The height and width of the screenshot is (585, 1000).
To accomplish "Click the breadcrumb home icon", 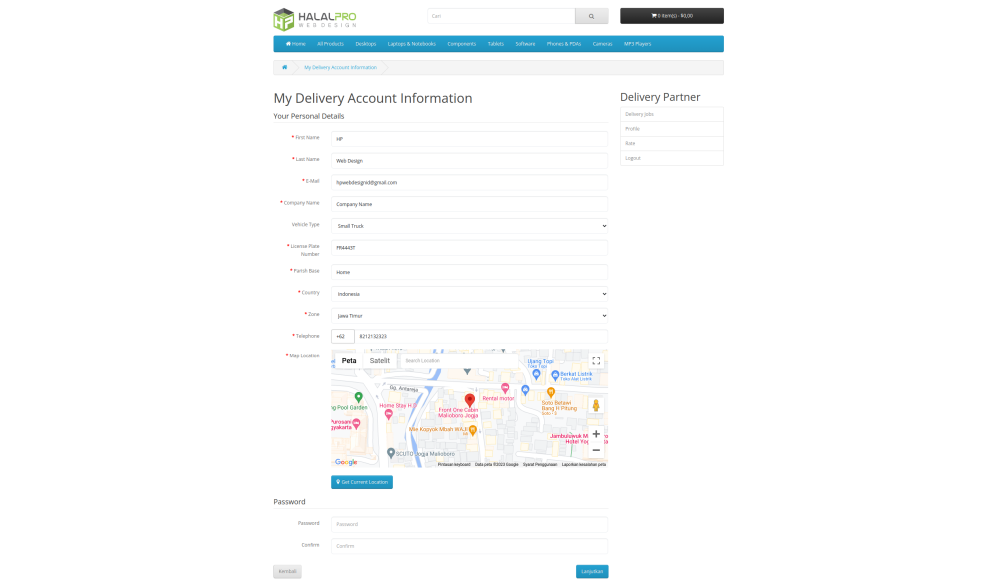I will (285, 67).
